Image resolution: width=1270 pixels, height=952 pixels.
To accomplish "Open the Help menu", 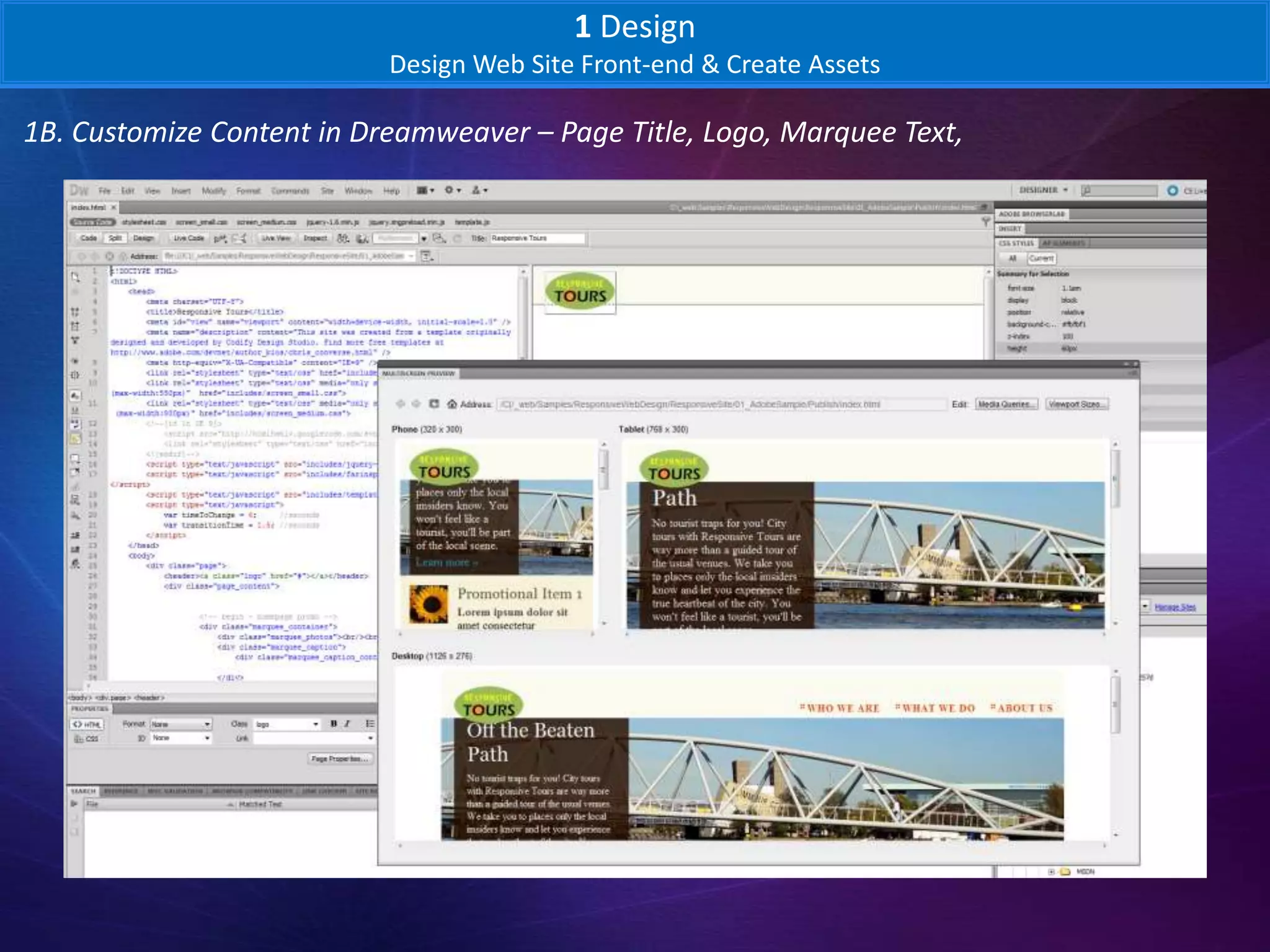I will [391, 191].
